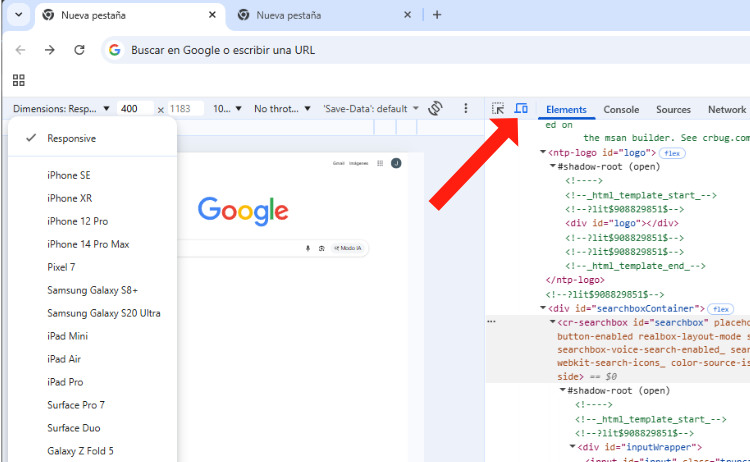Close the first Nueva pestaña tab

[212, 15]
